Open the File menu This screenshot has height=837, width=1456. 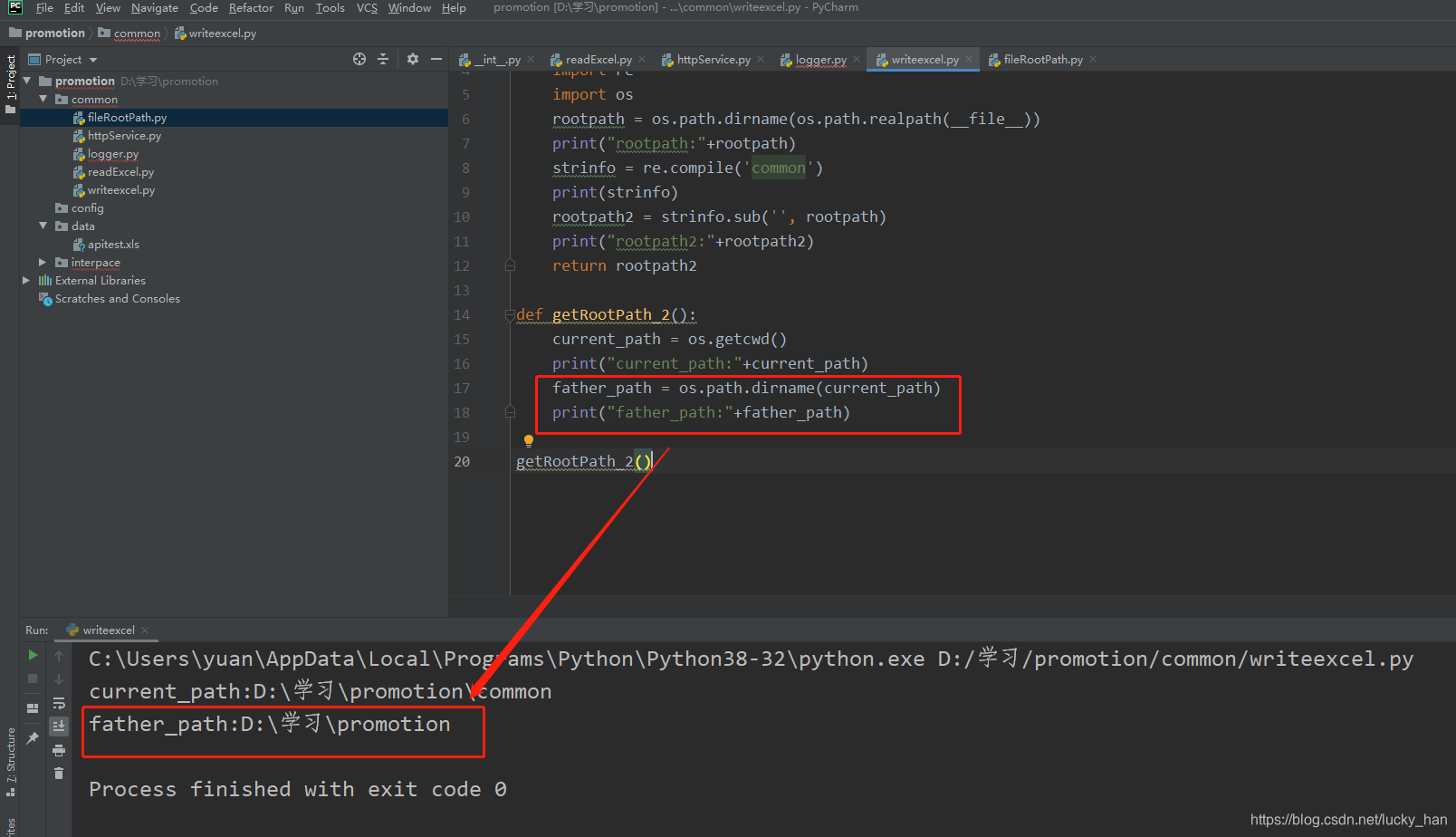click(44, 8)
